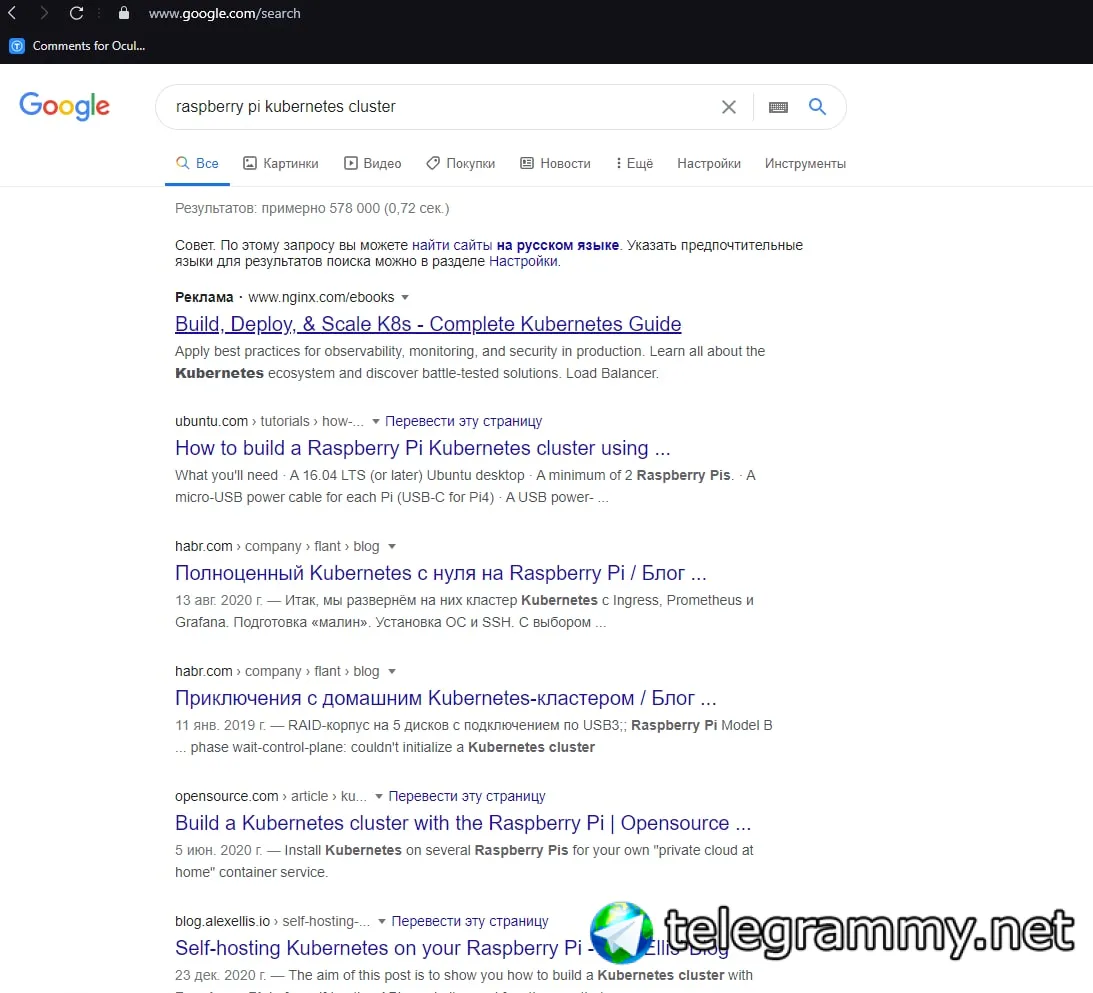Screen dimensions: 1093x993
Task: Click Перевести эту страницу for ubuntu.com result
Action: pos(464,422)
